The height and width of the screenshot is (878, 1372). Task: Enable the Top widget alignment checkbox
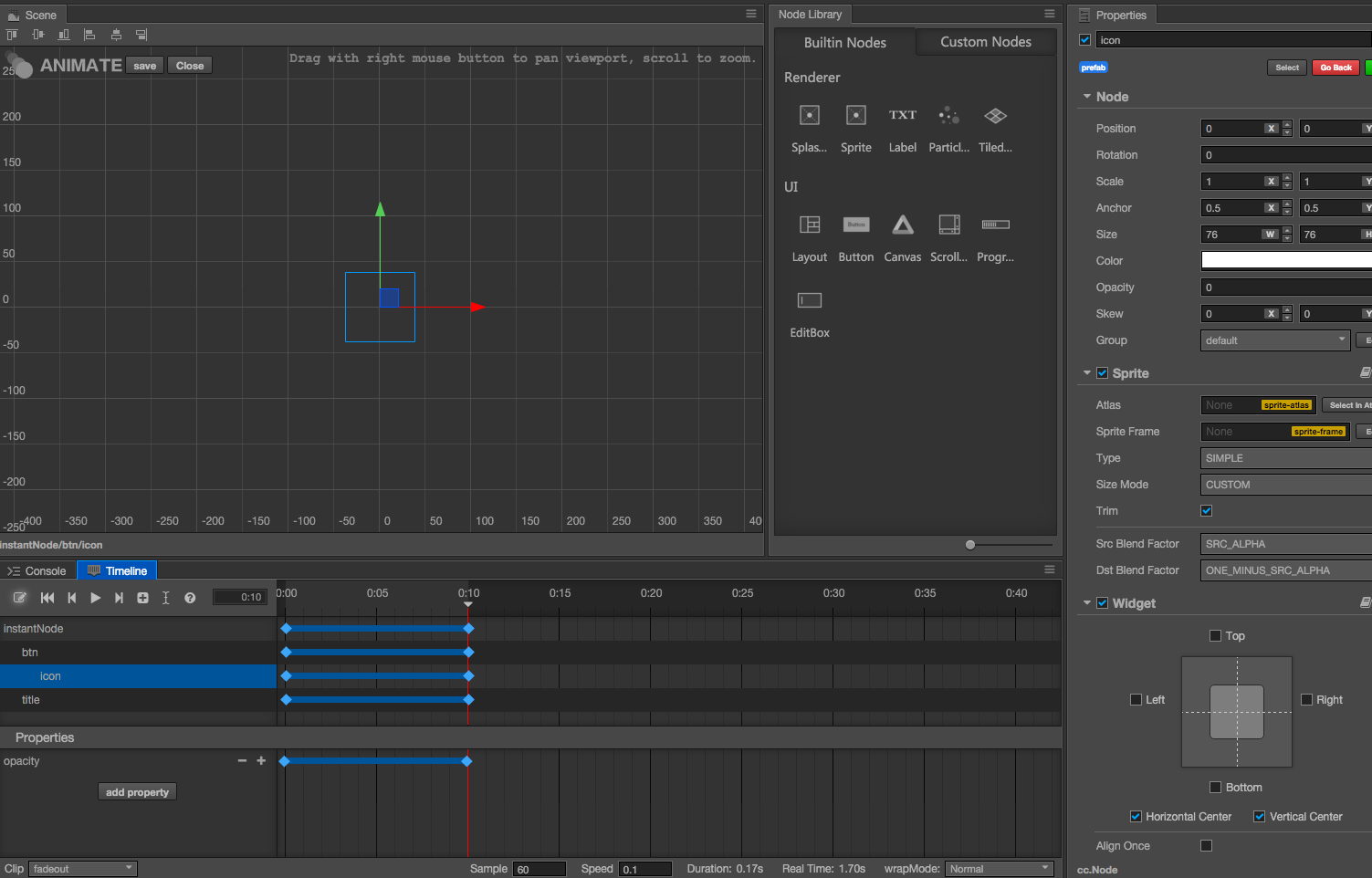click(x=1215, y=636)
